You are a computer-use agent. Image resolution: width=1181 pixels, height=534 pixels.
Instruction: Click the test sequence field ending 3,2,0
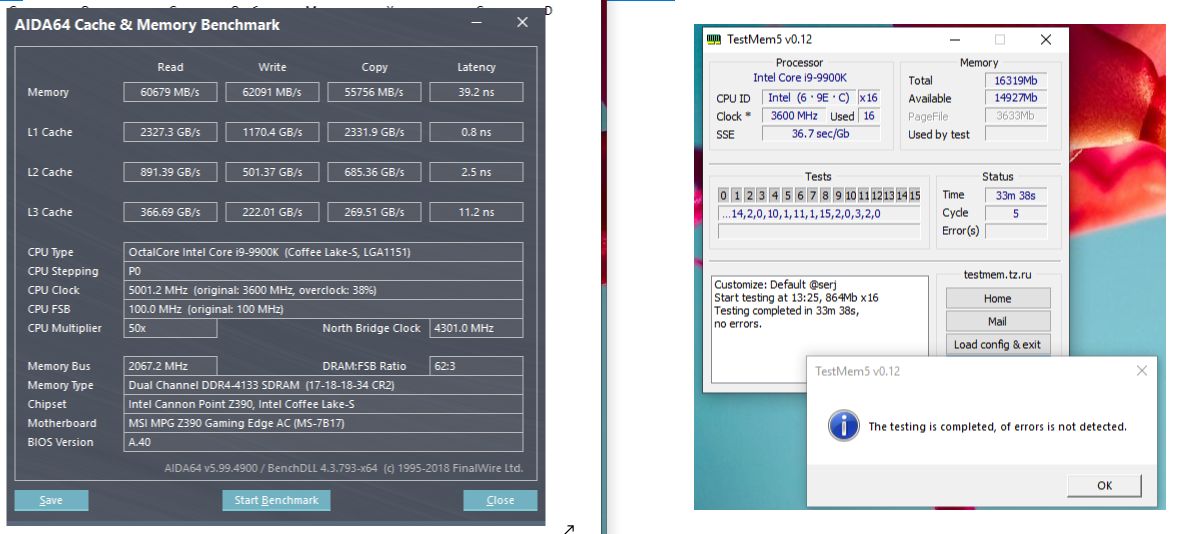tap(819, 214)
